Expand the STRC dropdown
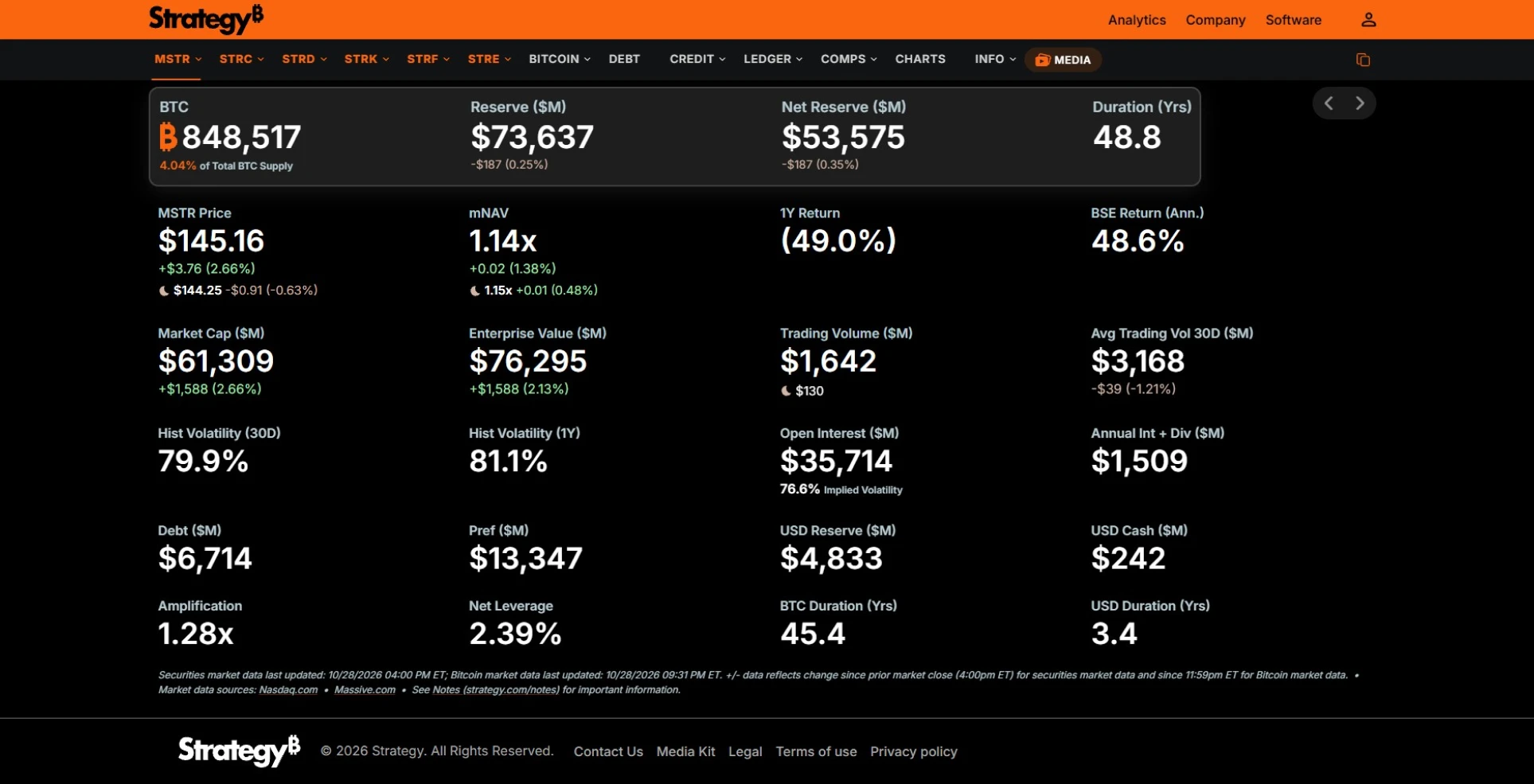1534x784 pixels. 241,59
